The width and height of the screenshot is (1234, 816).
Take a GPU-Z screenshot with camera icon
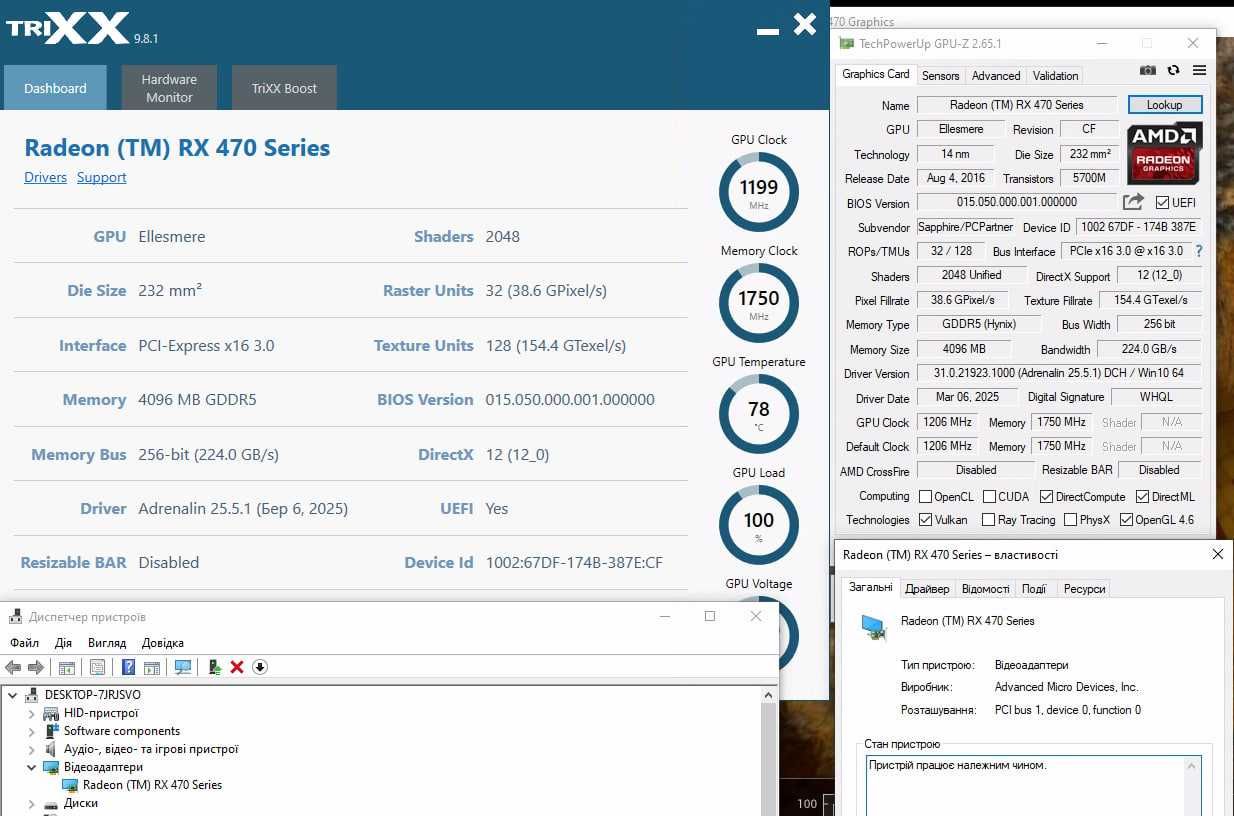tap(1148, 71)
